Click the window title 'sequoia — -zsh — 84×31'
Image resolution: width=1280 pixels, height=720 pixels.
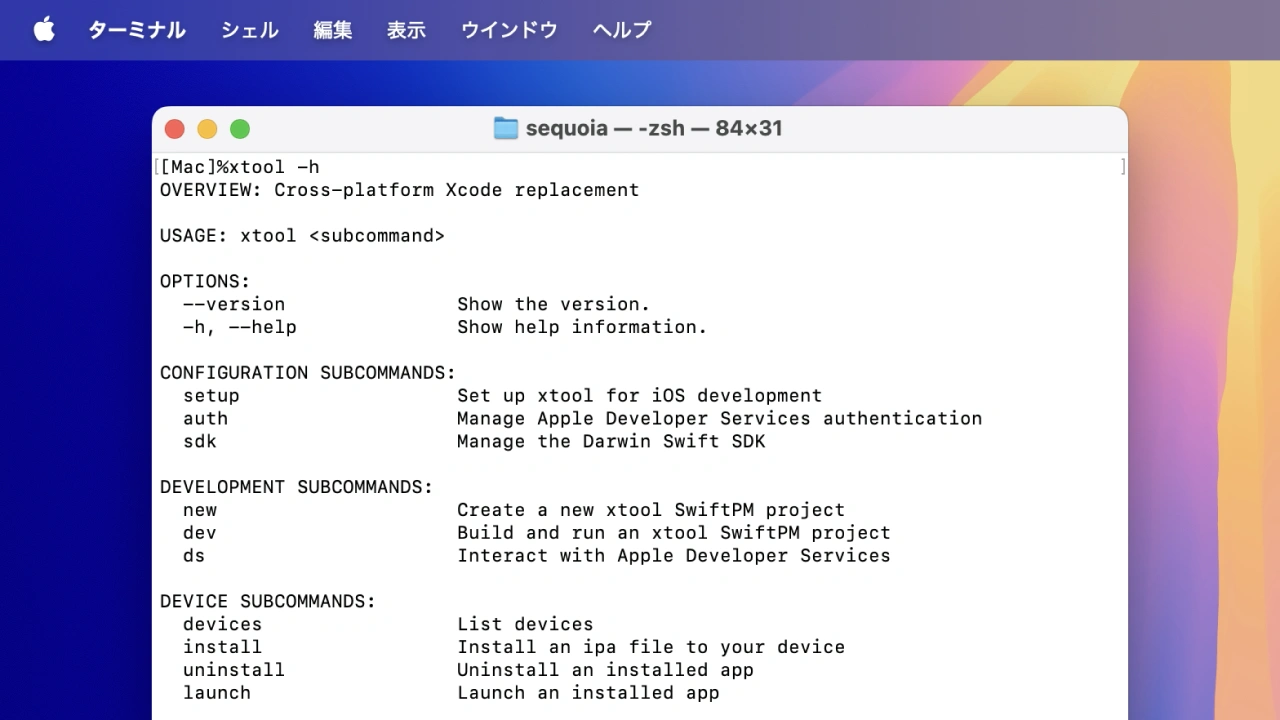tap(654, 129)
